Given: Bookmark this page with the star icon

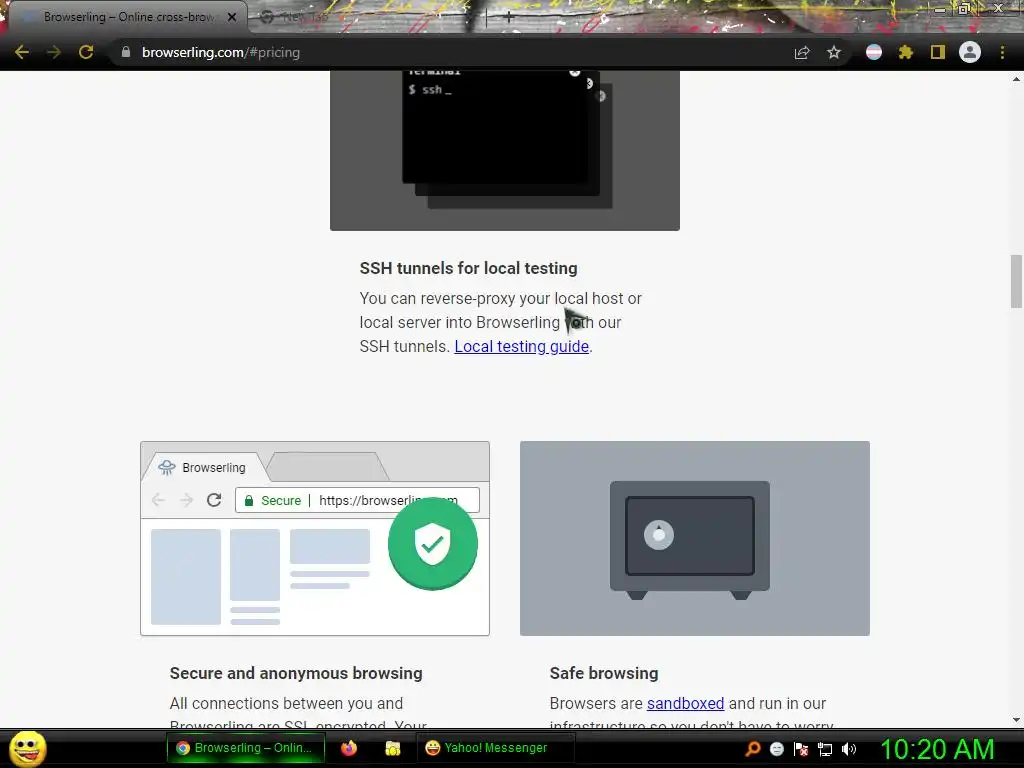Looking at the screenshot, I should point(834,52).
